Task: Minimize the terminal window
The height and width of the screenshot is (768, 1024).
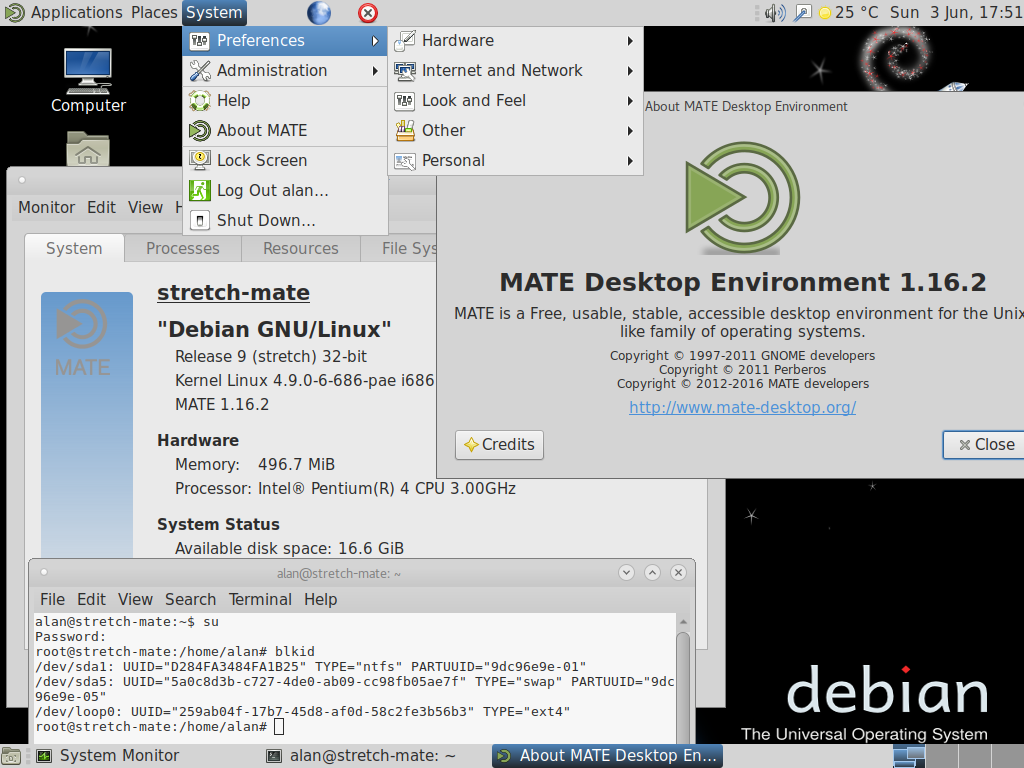Action: [x=626, y=573]
